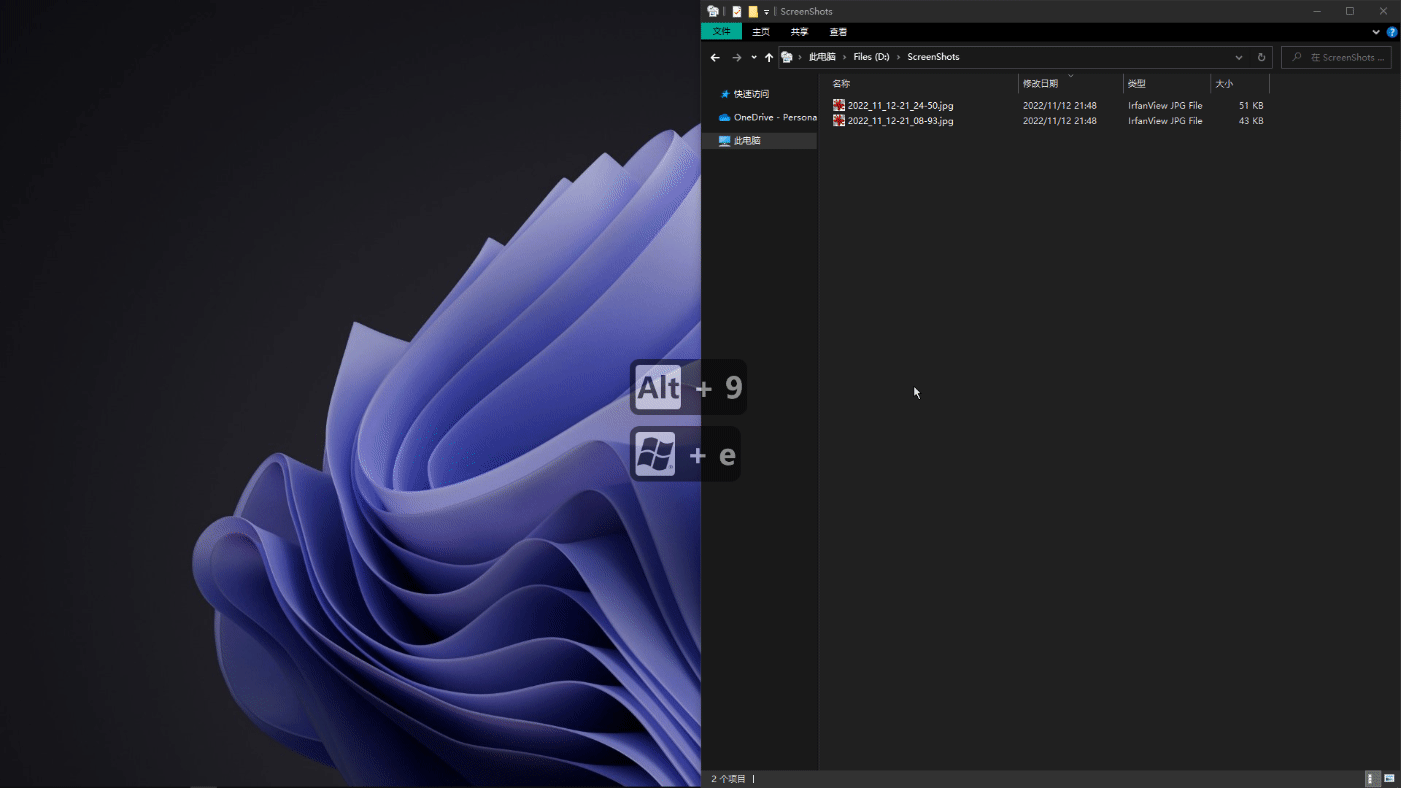
Task: Go up one folder level
Action: click(x=769, y=57)
